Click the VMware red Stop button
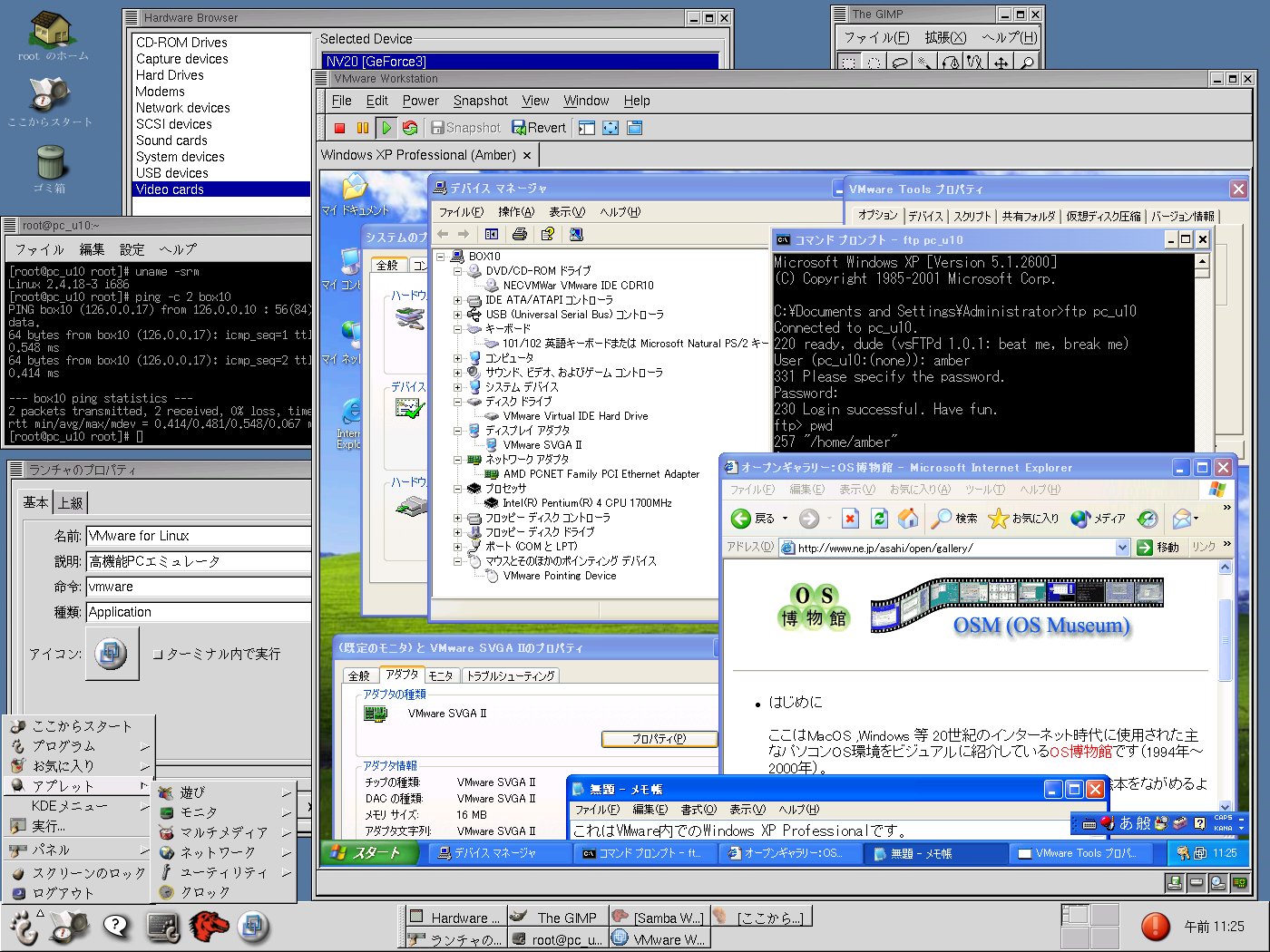Image resolution: width=1270 pixels, height=952 pixels. pos(339,129)
